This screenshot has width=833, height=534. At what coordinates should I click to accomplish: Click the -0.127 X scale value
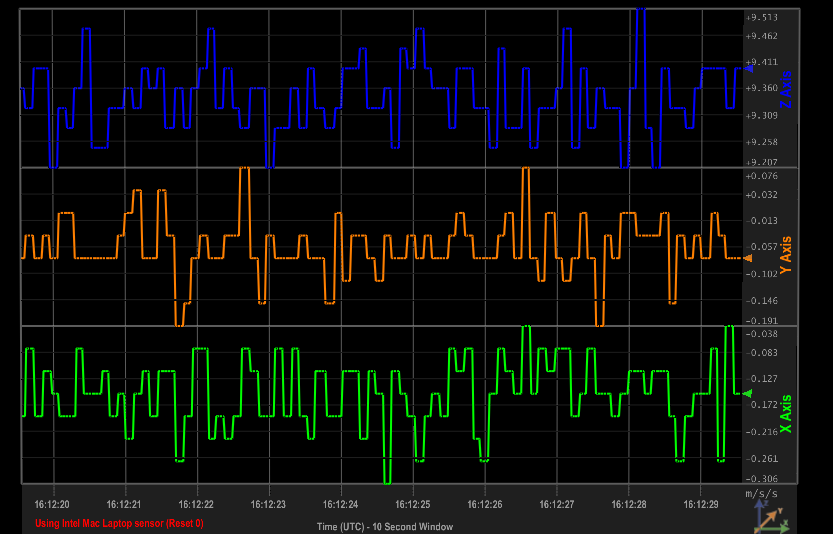(762, 378)
